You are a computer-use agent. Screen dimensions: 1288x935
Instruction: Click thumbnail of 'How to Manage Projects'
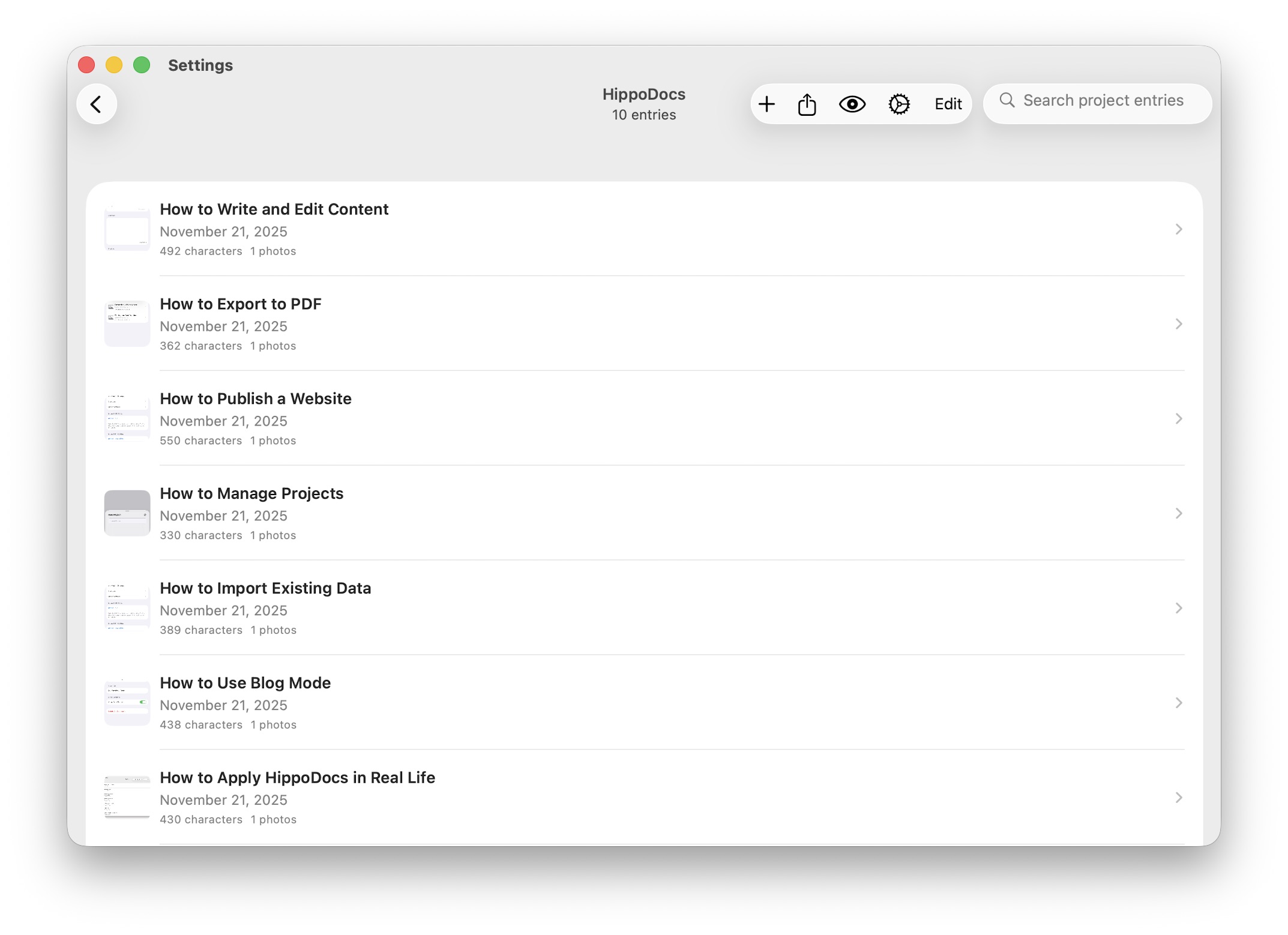127,513
